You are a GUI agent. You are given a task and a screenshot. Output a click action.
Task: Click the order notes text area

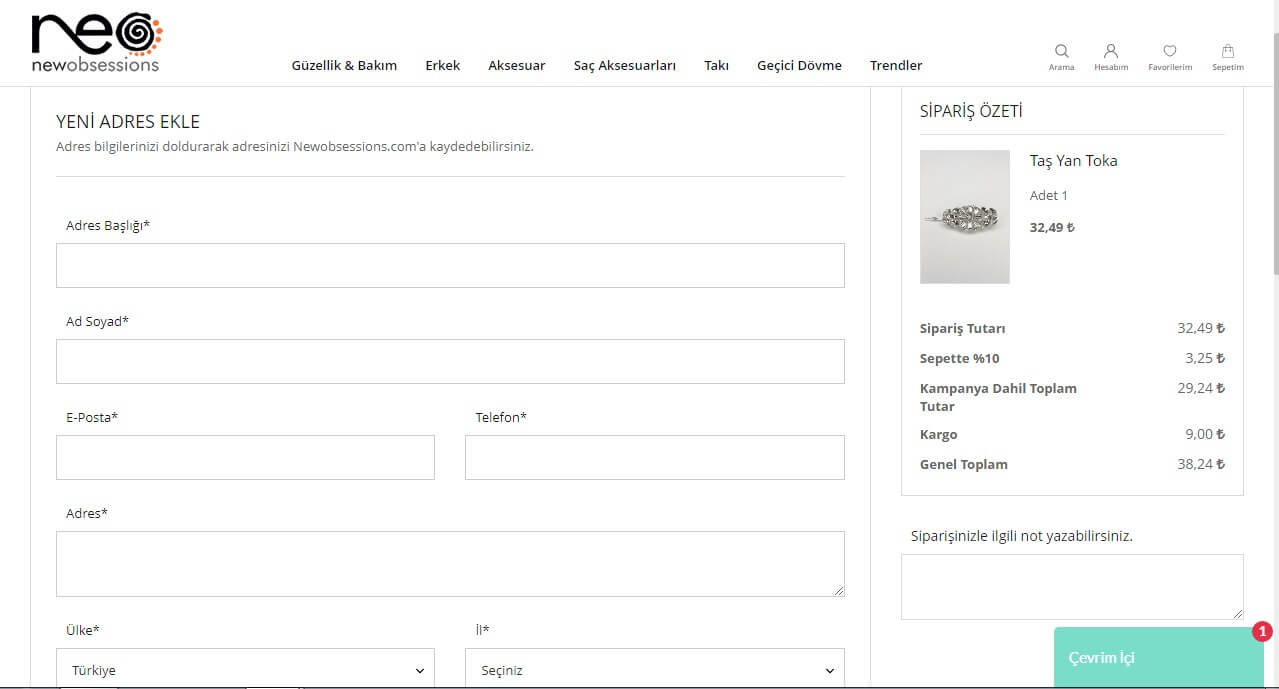1071,587
